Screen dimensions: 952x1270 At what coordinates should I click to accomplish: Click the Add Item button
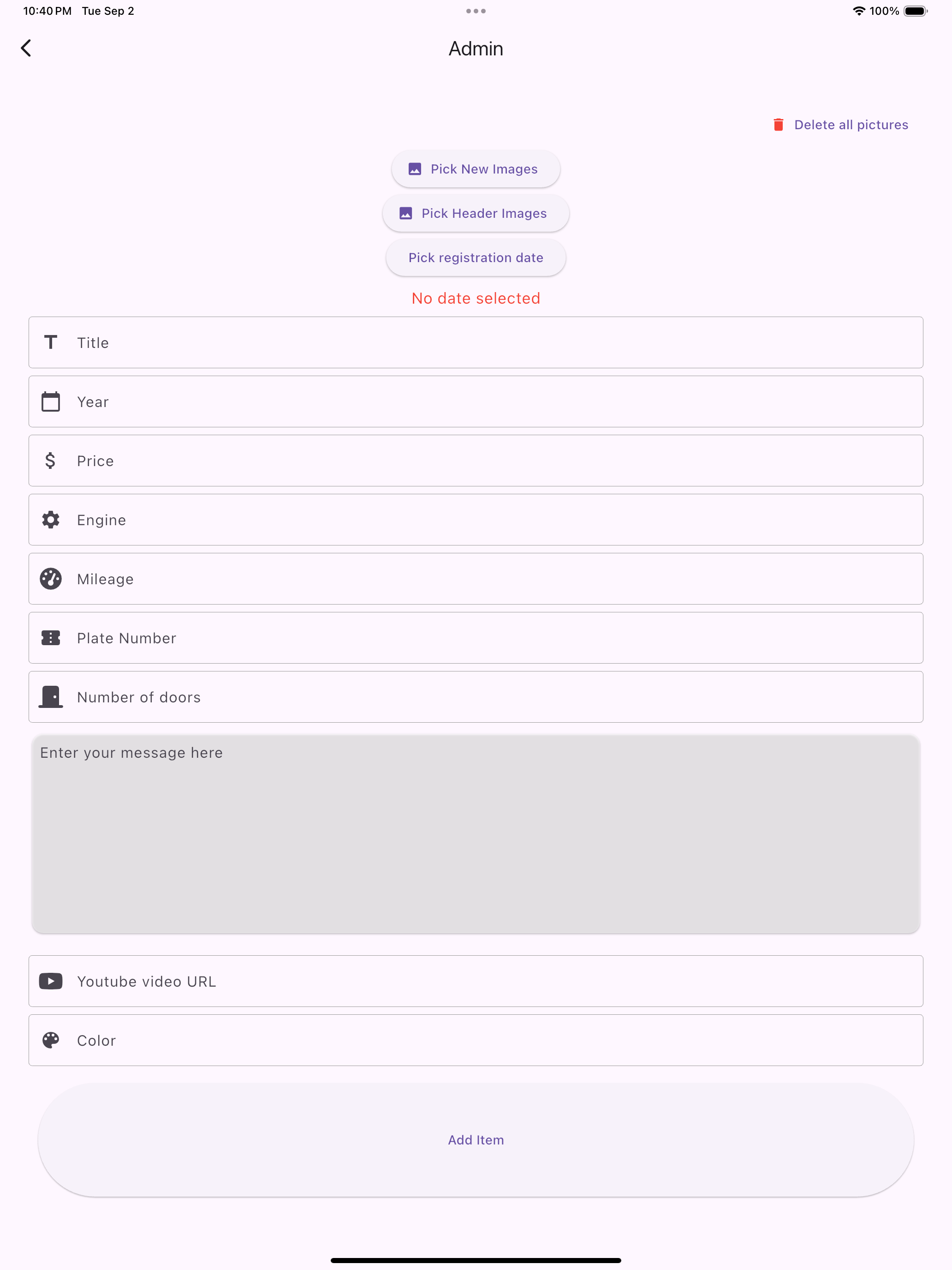[x=476, y=1140]
